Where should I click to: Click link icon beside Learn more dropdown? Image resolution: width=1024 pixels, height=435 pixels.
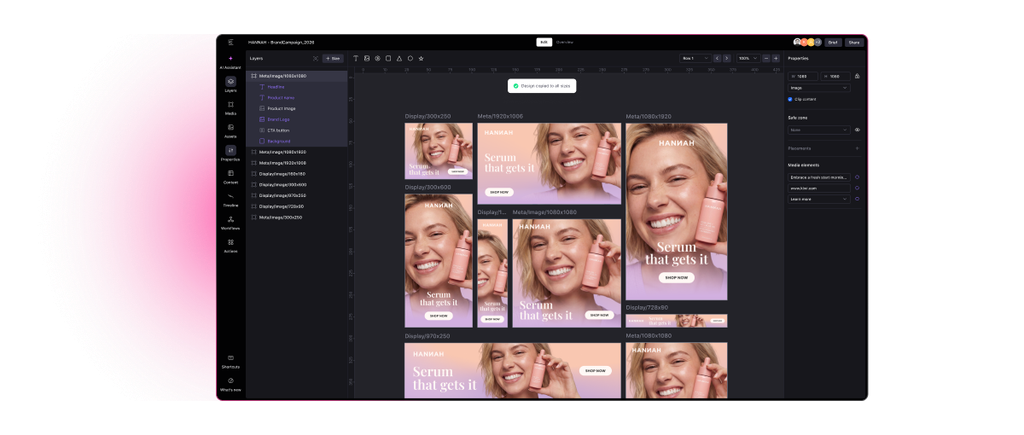857,199
